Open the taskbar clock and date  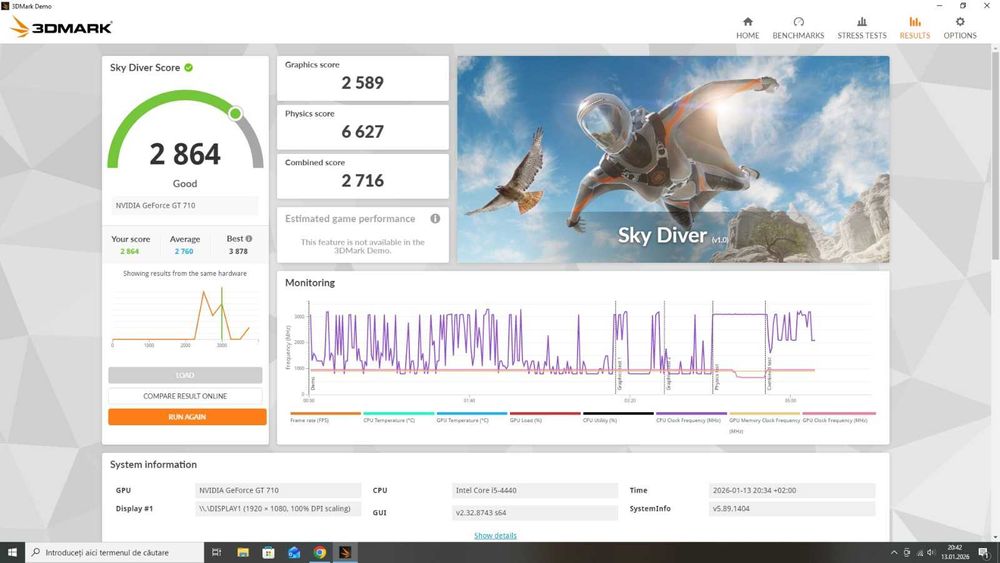[x=955, y=552]
